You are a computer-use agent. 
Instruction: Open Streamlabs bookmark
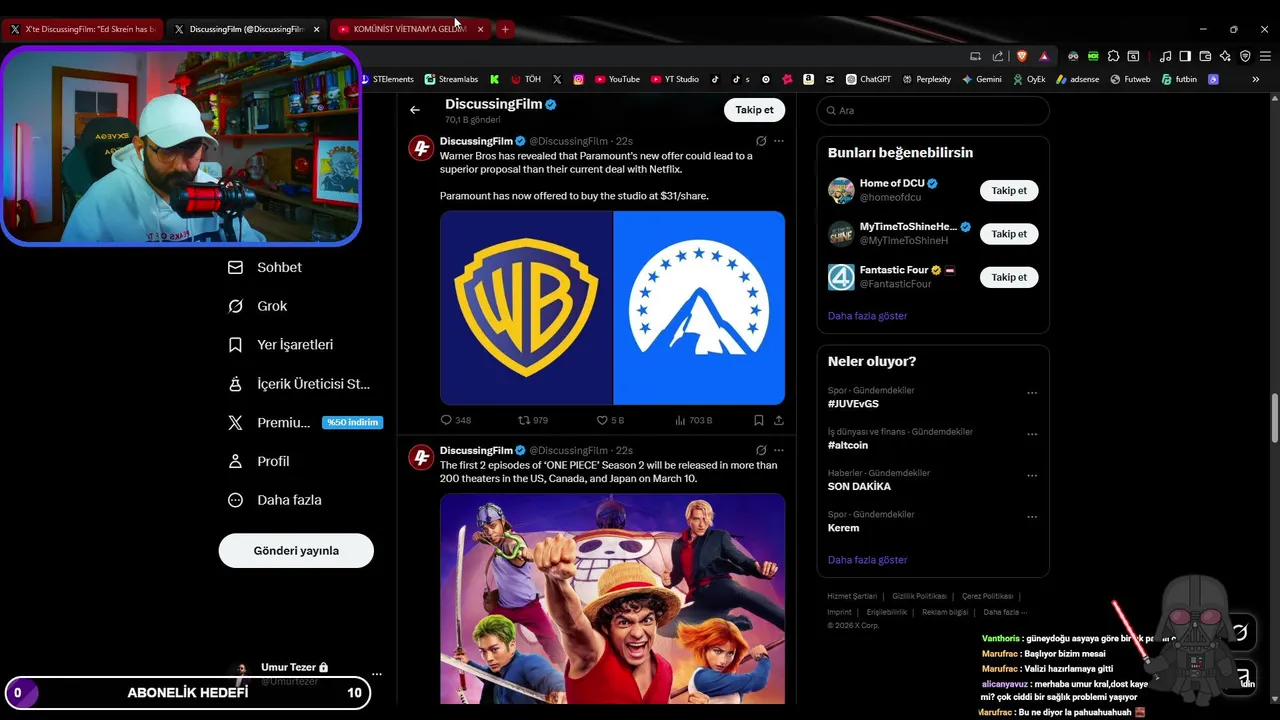452,79
